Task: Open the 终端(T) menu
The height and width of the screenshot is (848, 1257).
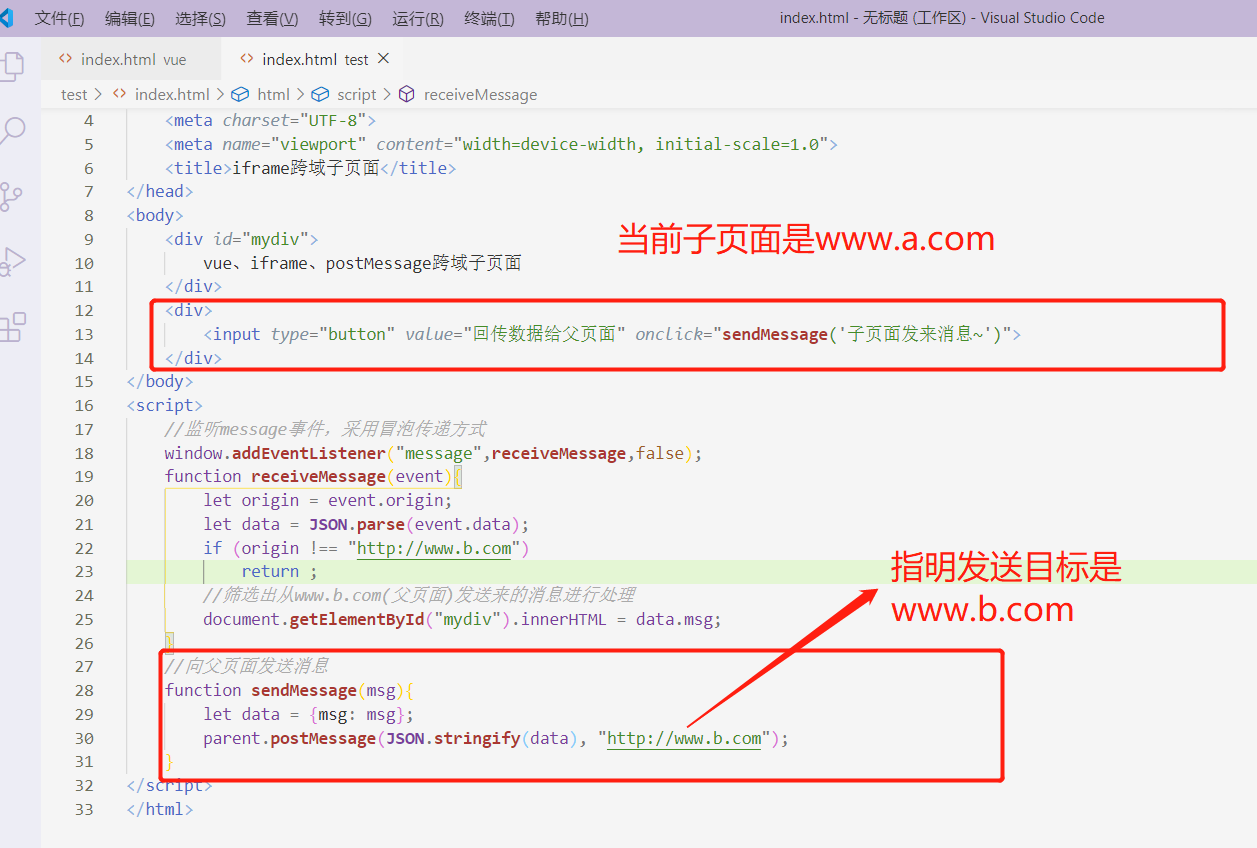Action: click(x=489, y=18)
